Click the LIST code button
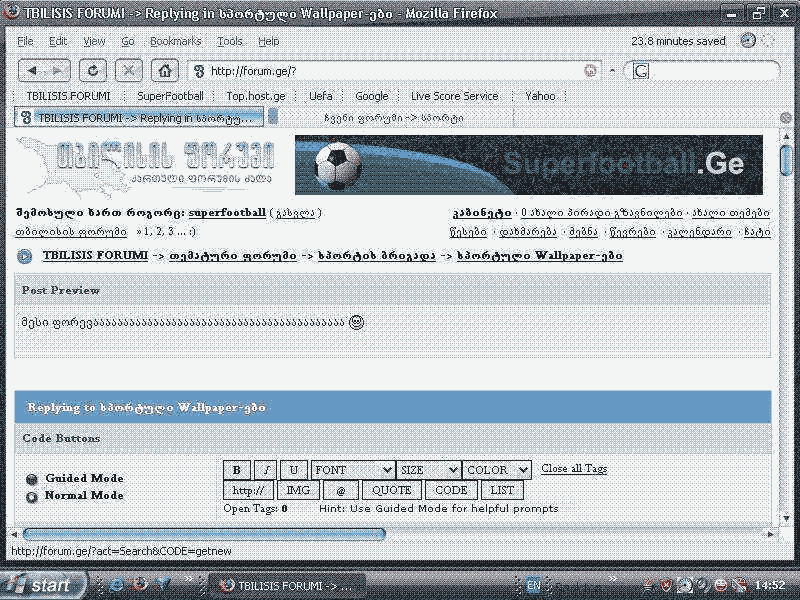Image resolution: width=800 pixels, height=600 pixels. tap(502, 490)
